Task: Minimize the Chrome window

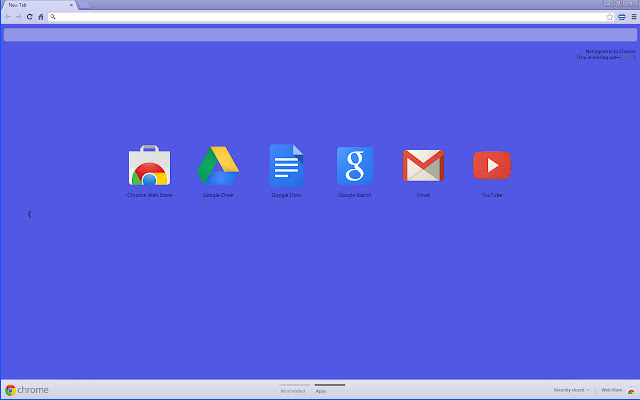Action: (x=609, y=3)
